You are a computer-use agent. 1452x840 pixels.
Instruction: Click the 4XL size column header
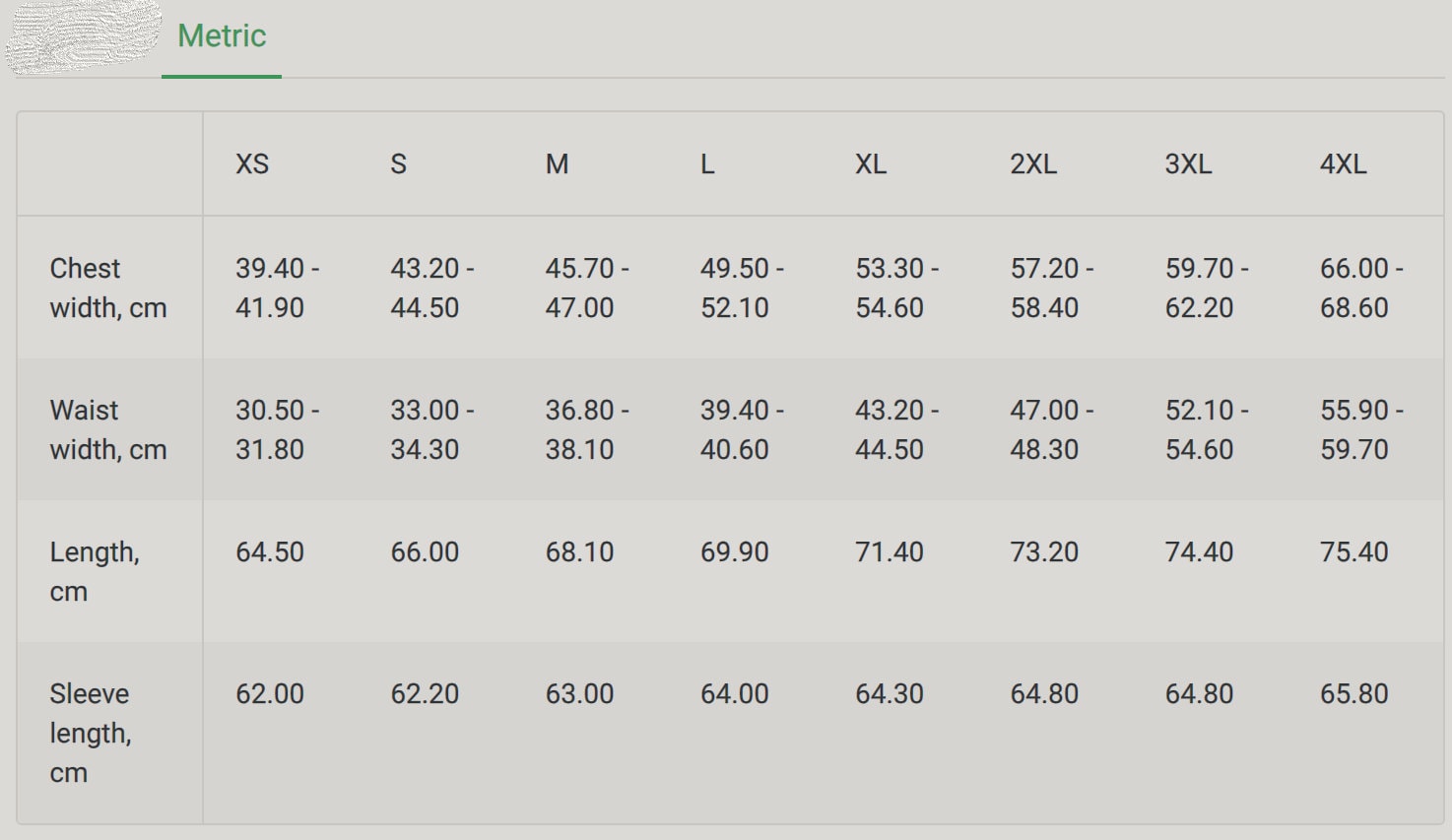point(1344,163)
